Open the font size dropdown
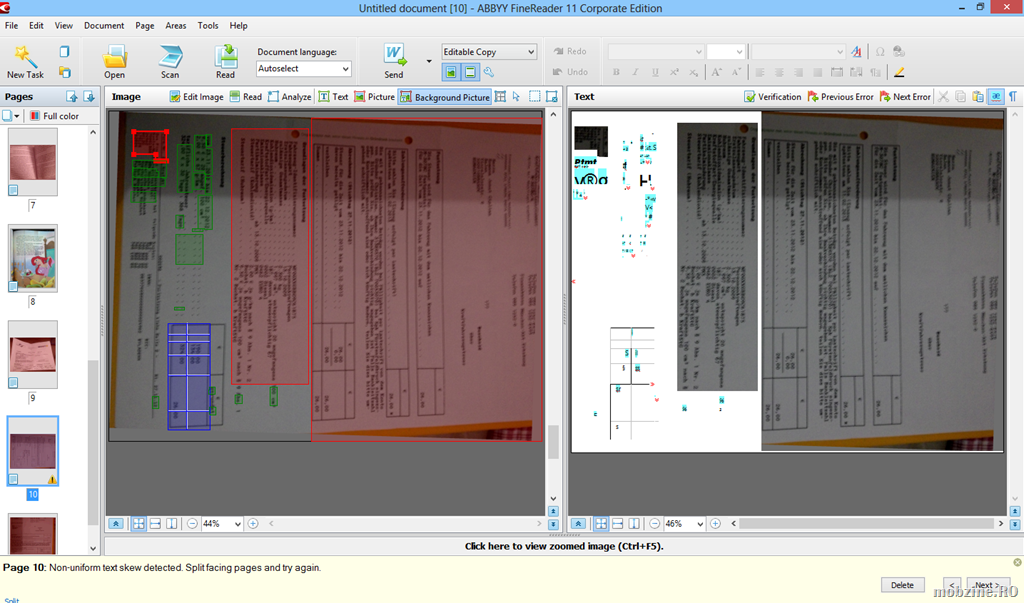 coord(726,52)
